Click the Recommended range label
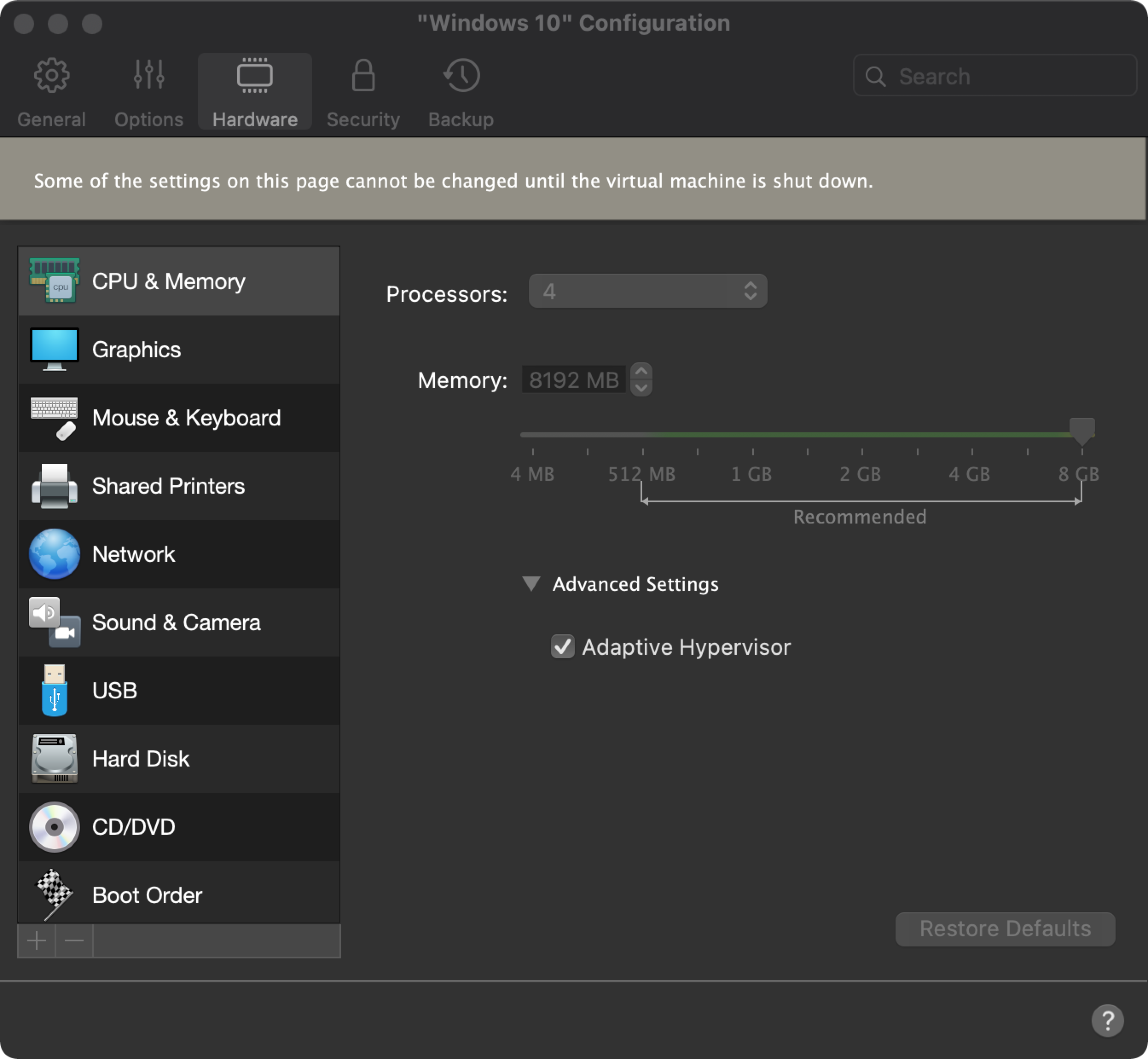Image resolution: width=1148 pixels, height=1059 pixels. (x=860, y=517)
